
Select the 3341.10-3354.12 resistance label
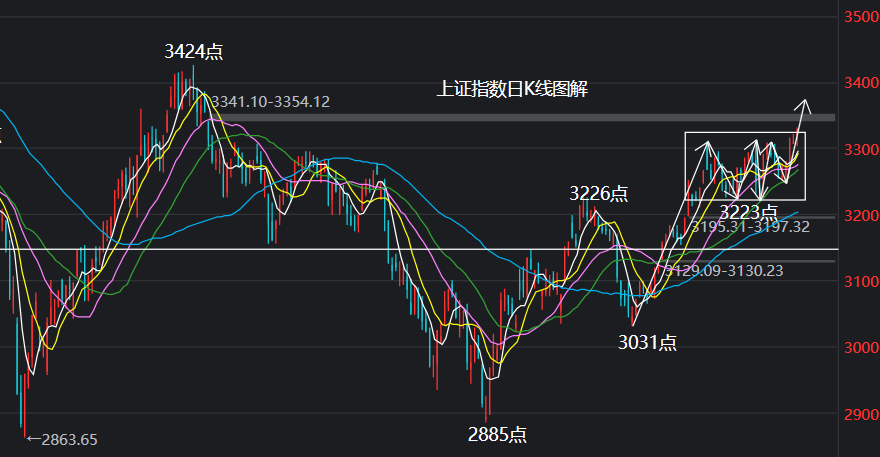point(270,102)
